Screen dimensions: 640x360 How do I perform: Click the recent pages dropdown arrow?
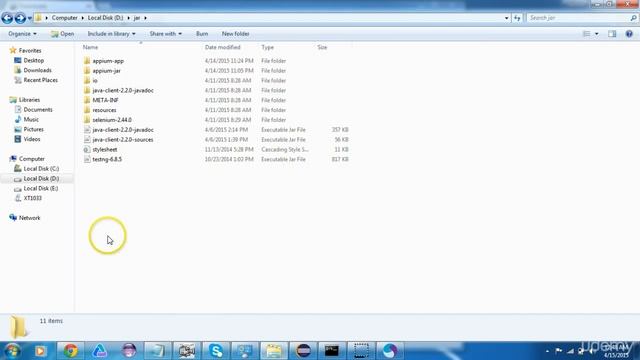coord(30,18)
